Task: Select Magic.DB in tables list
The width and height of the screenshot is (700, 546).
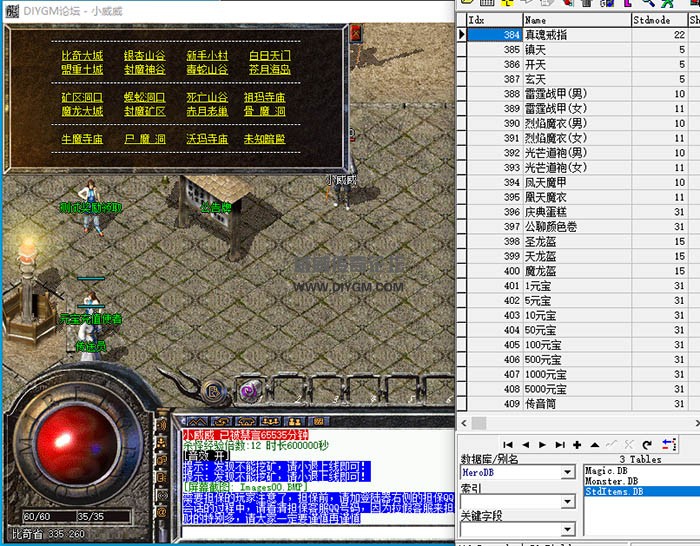Action: pyautogui.click(x=606, y=471)
